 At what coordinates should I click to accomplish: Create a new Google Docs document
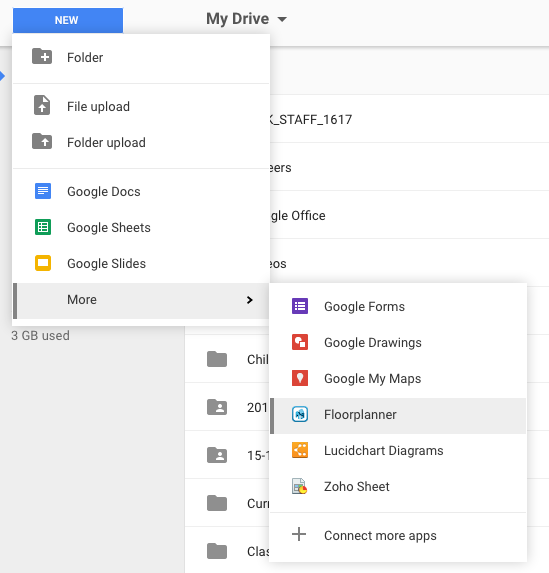[x=141, y=191]
